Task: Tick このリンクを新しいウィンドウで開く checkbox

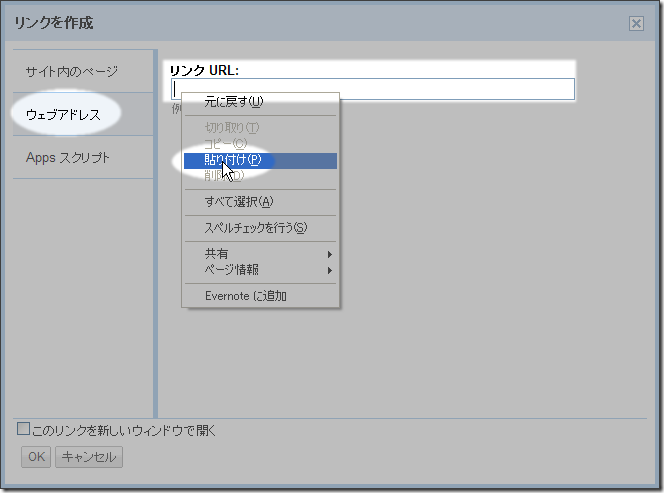Action: click(x=23, y=429)
